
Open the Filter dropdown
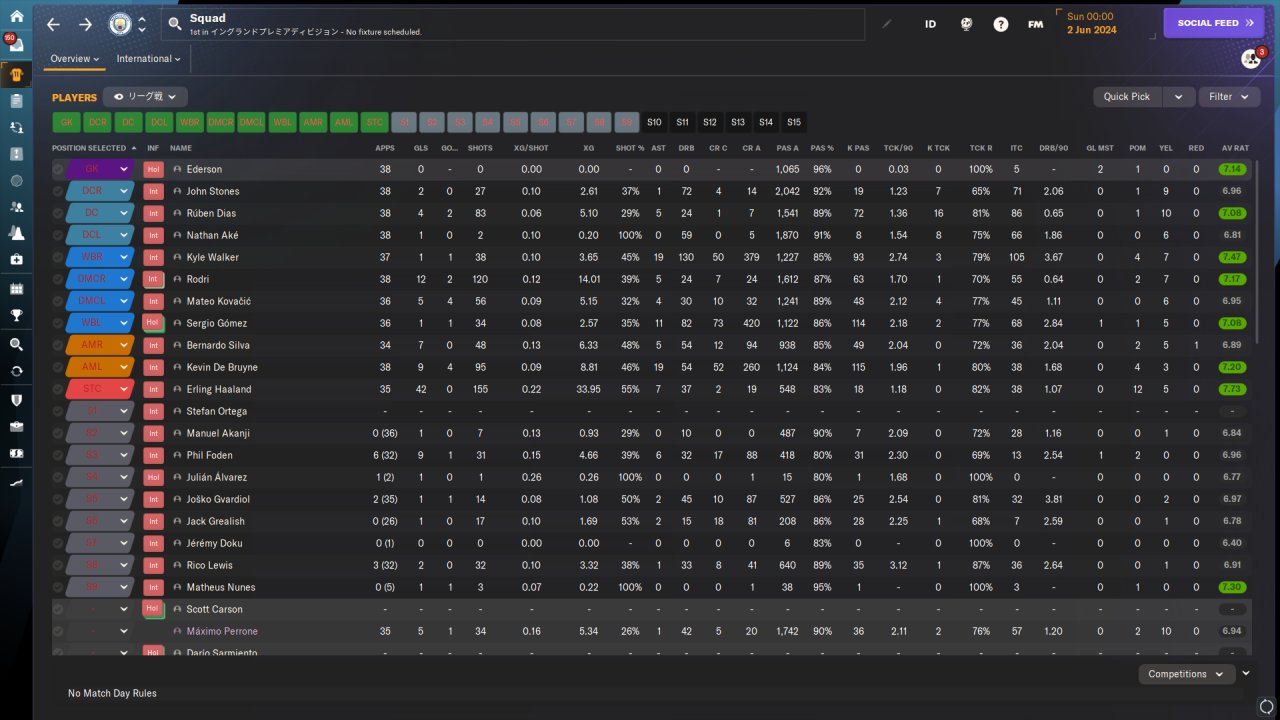(1229, 97)
